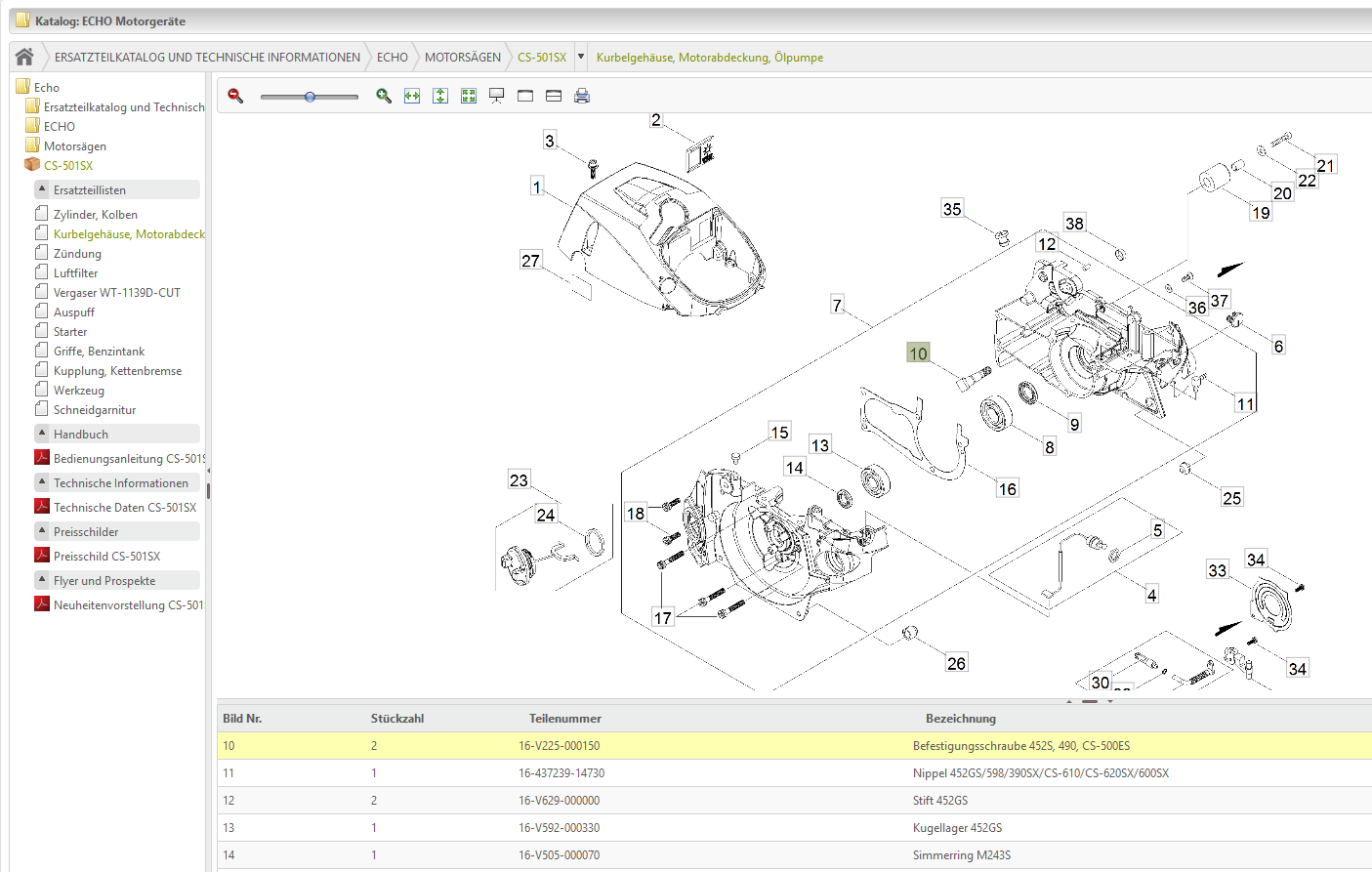
Task: Open the Zylinder, Kolben parts list
Action: (x=95, y=215)
